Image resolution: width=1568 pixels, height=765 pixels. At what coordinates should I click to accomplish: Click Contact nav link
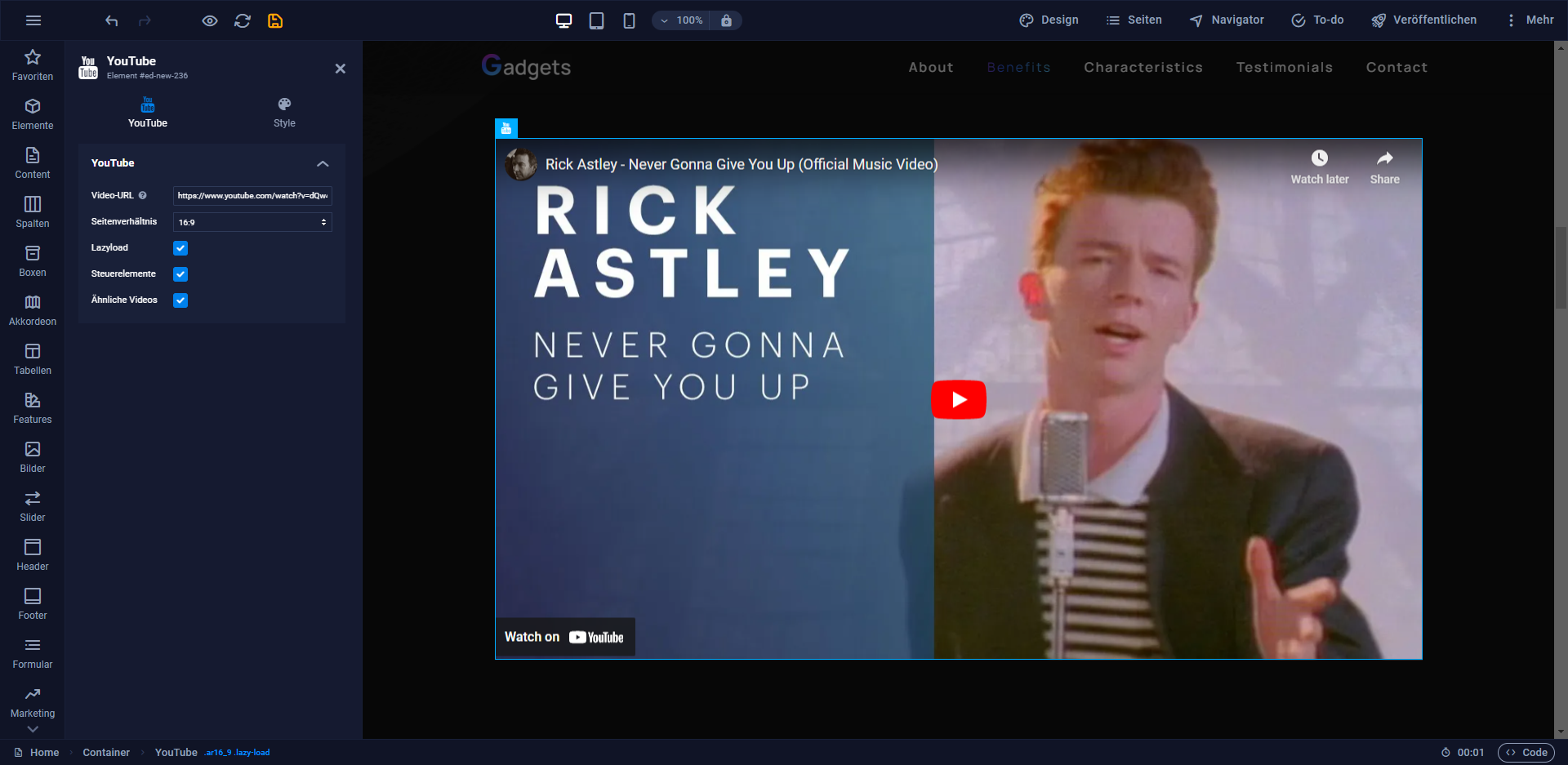[x=1396, y=67]
